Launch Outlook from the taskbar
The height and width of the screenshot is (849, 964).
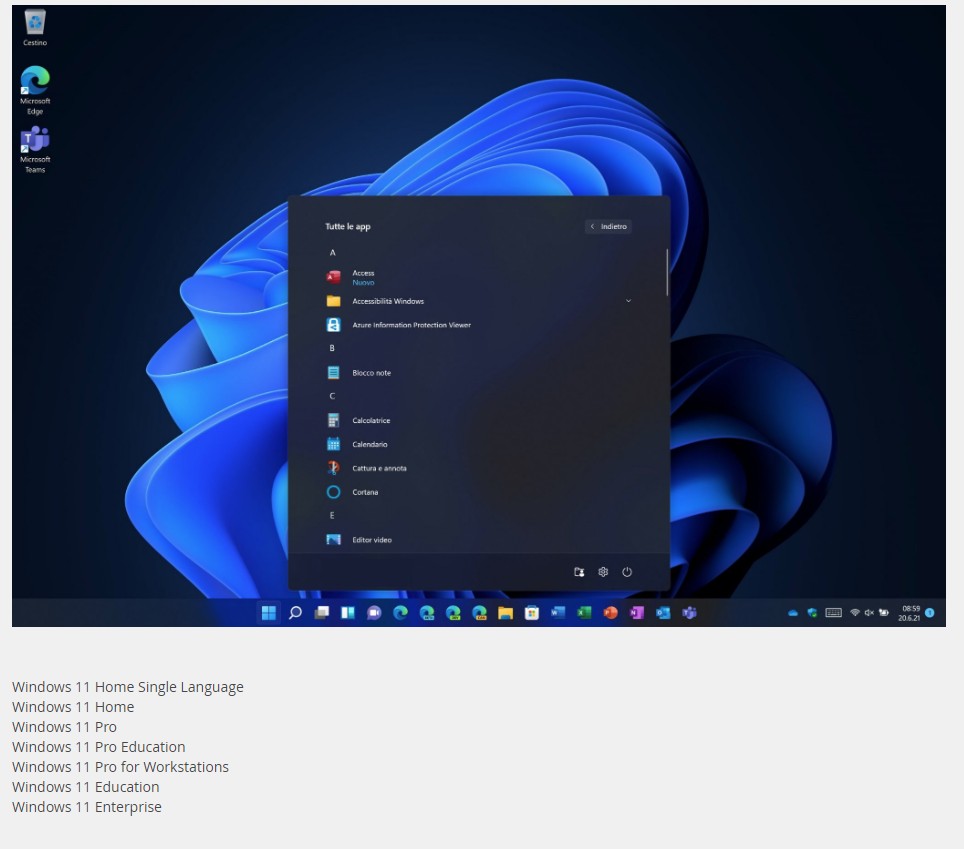[663, 613]
